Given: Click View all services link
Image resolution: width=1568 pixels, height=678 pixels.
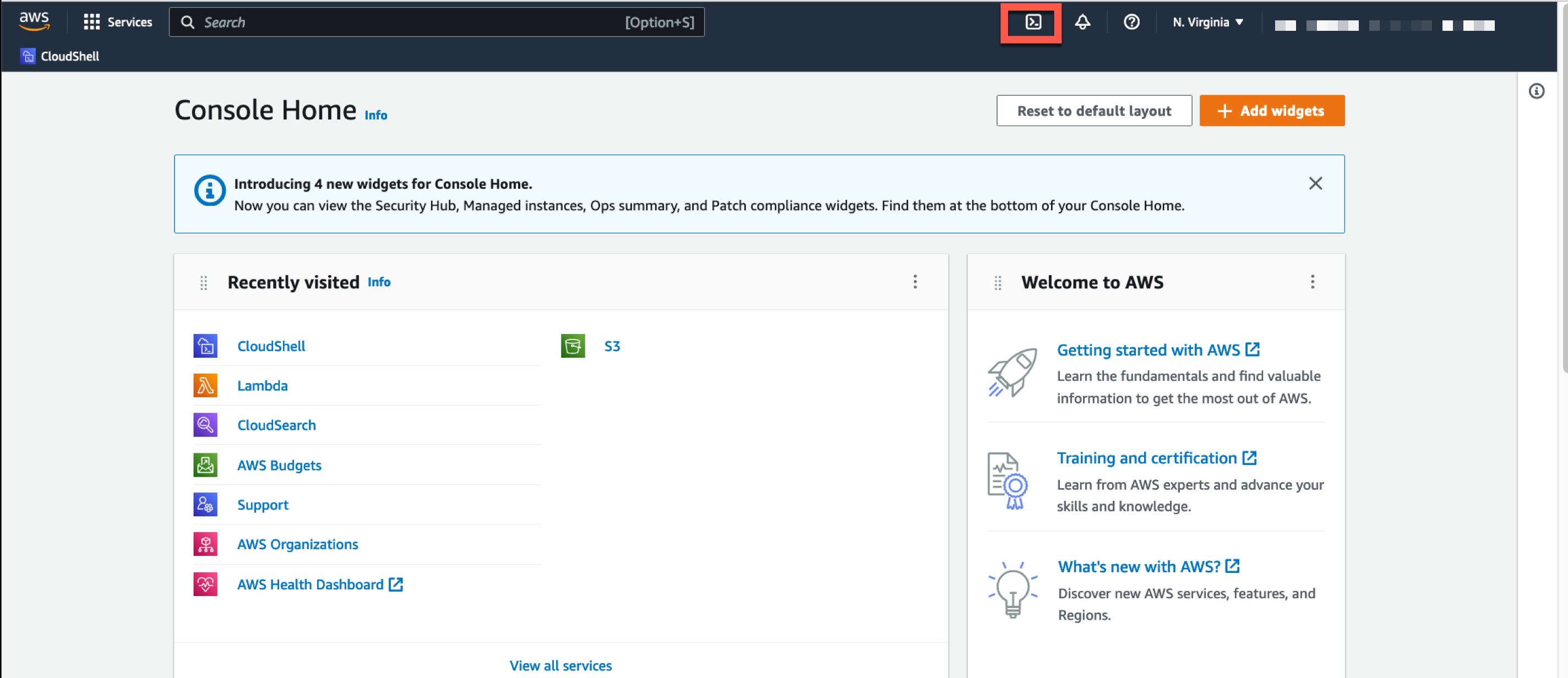Looking at the screenshot, I should pyautogui.click(x=560, y=664).
